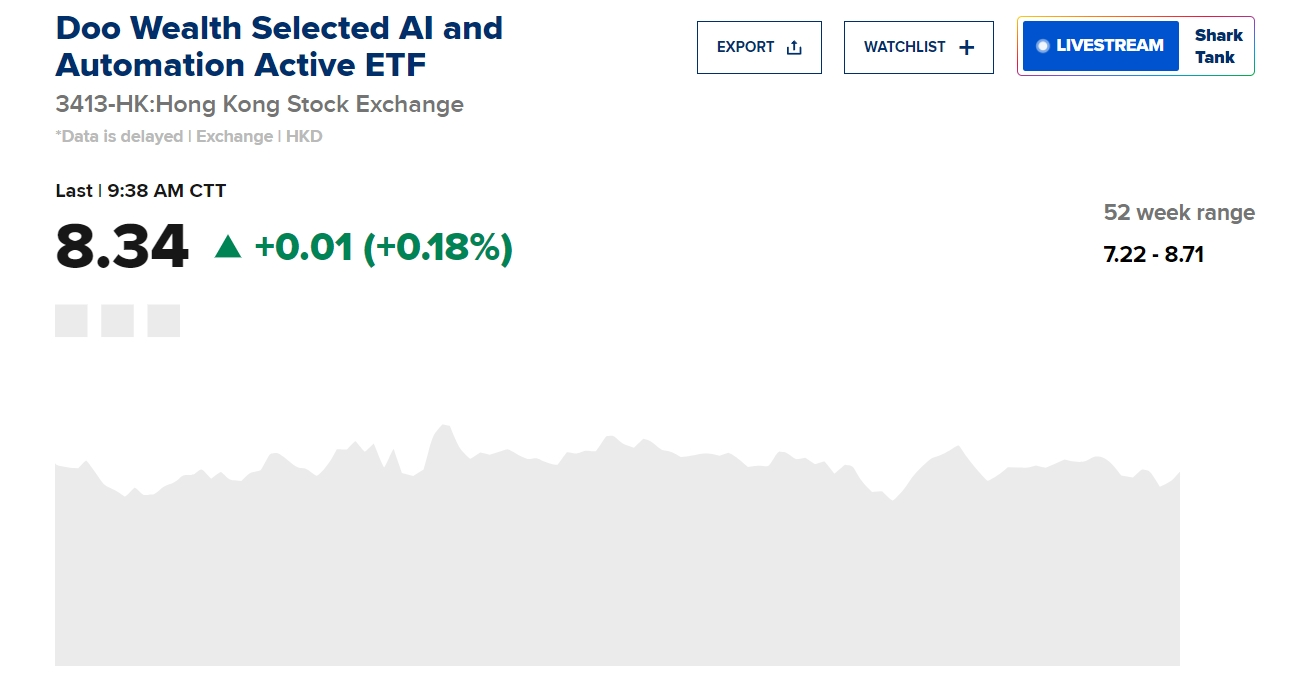
Task: Click the plus icon next to WATCHLIST
Action: tap(966, 47)
